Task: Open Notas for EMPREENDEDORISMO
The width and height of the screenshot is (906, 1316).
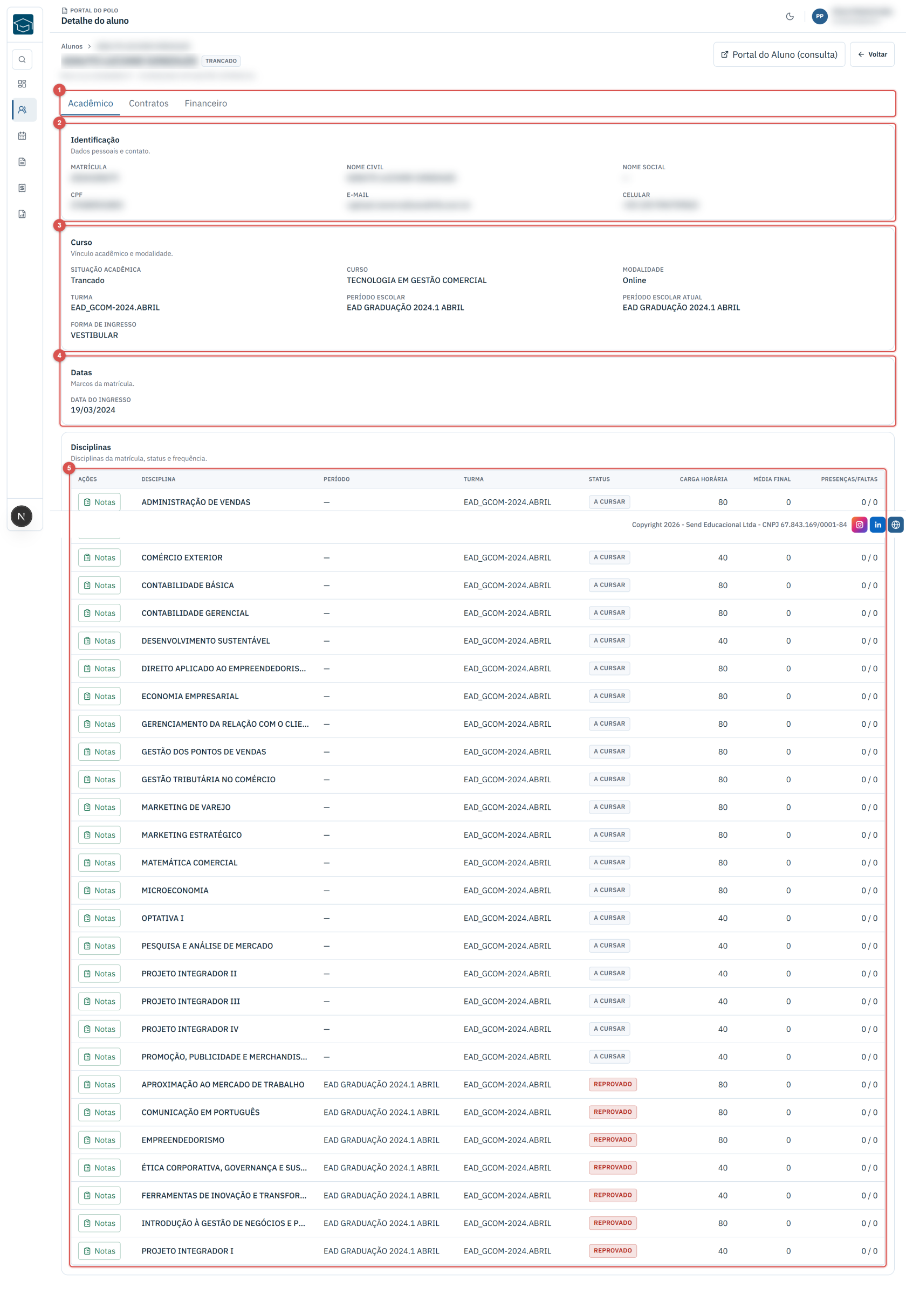Action: (x=99, y=1141)
